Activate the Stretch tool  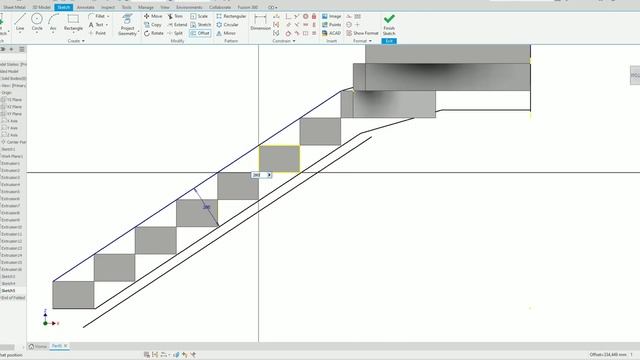(200, 24)
